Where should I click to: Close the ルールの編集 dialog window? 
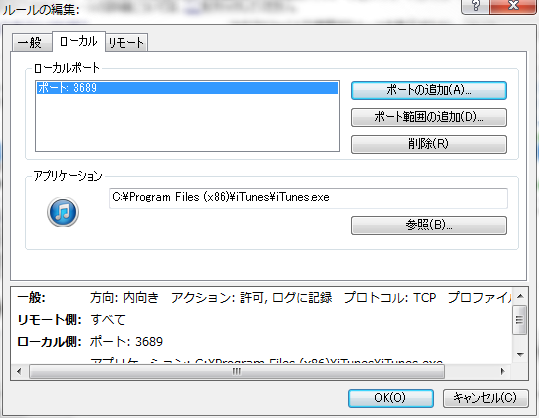pos(513,6)
